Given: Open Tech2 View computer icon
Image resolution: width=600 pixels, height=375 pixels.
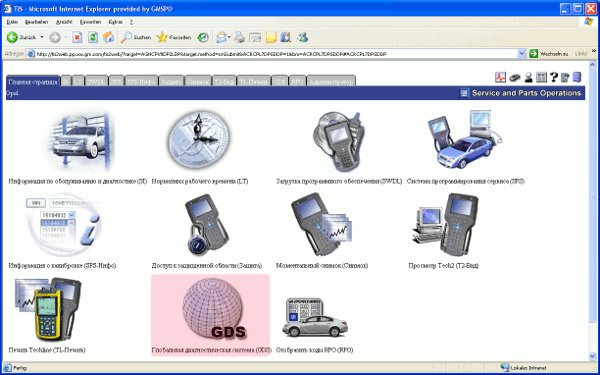Looking at the screenshot, I should (x=446, y=225).
